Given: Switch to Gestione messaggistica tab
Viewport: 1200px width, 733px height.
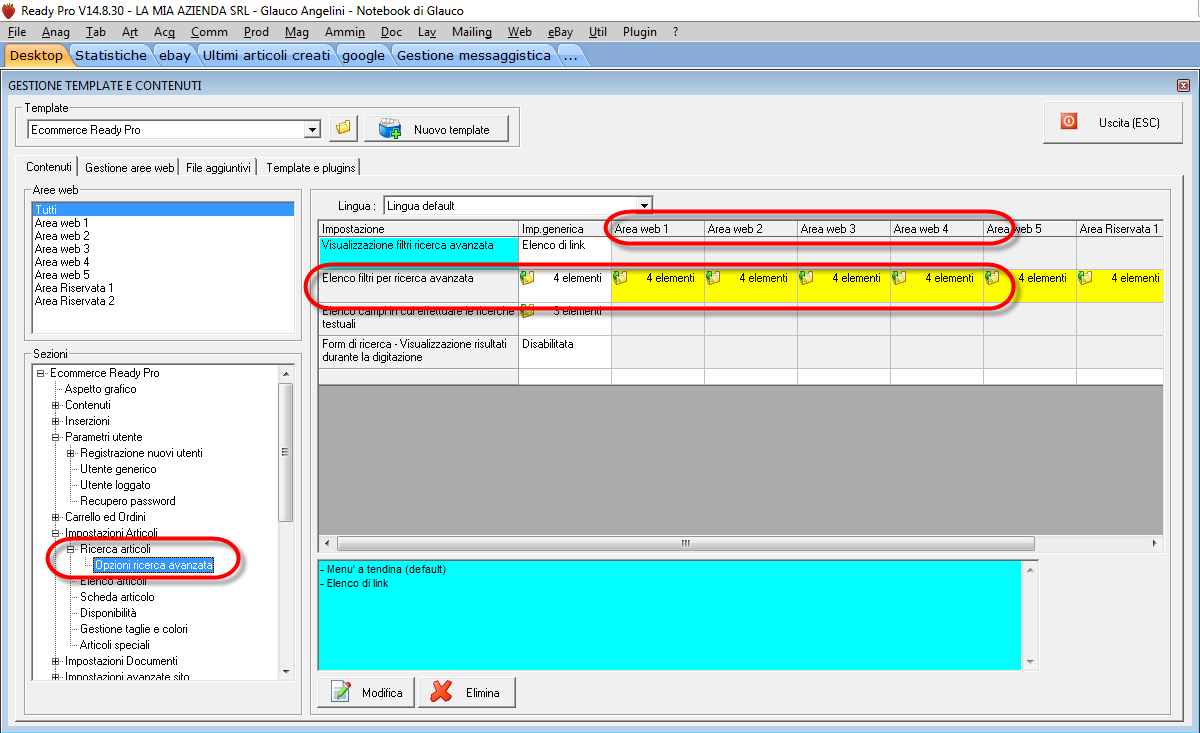Looking at the screenshot, I should pos(473,55).
